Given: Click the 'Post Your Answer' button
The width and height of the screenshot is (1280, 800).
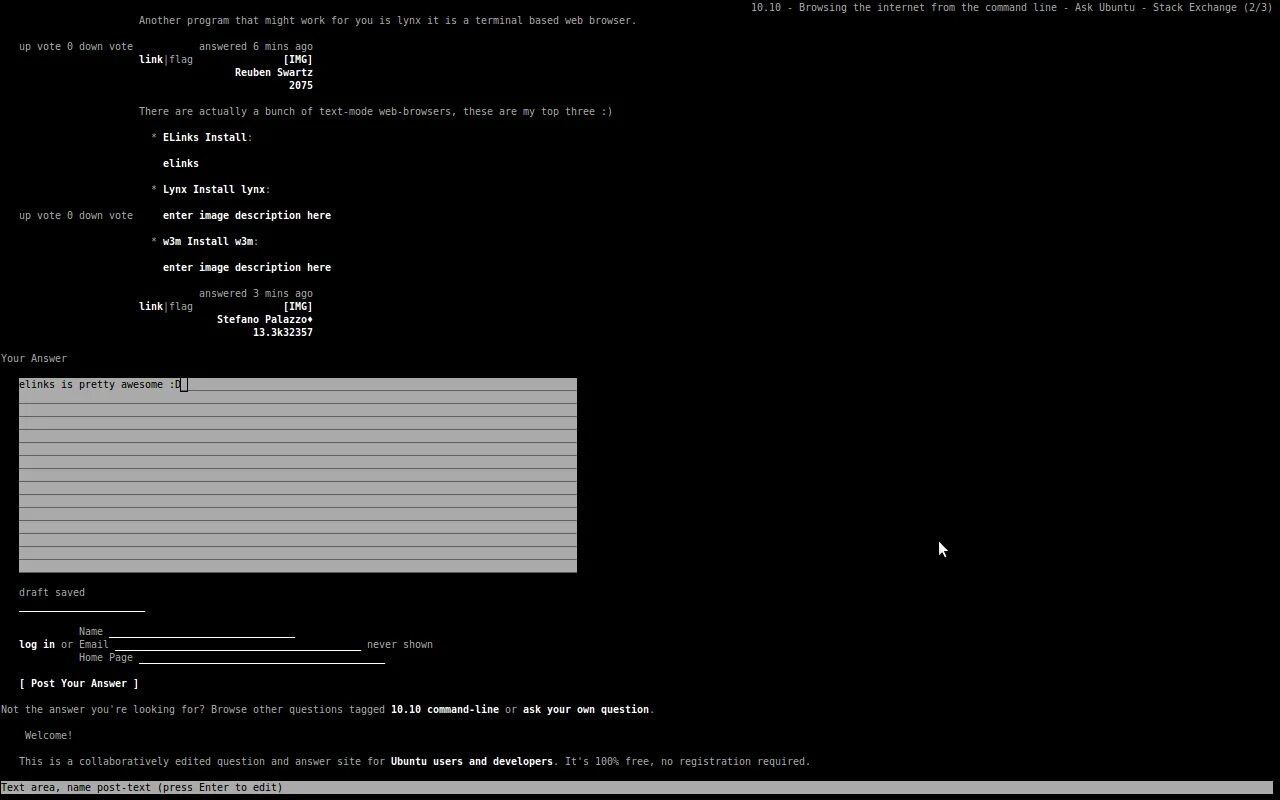Looking at the screenshot, I should pyautogui.click(x=79, y=683).
